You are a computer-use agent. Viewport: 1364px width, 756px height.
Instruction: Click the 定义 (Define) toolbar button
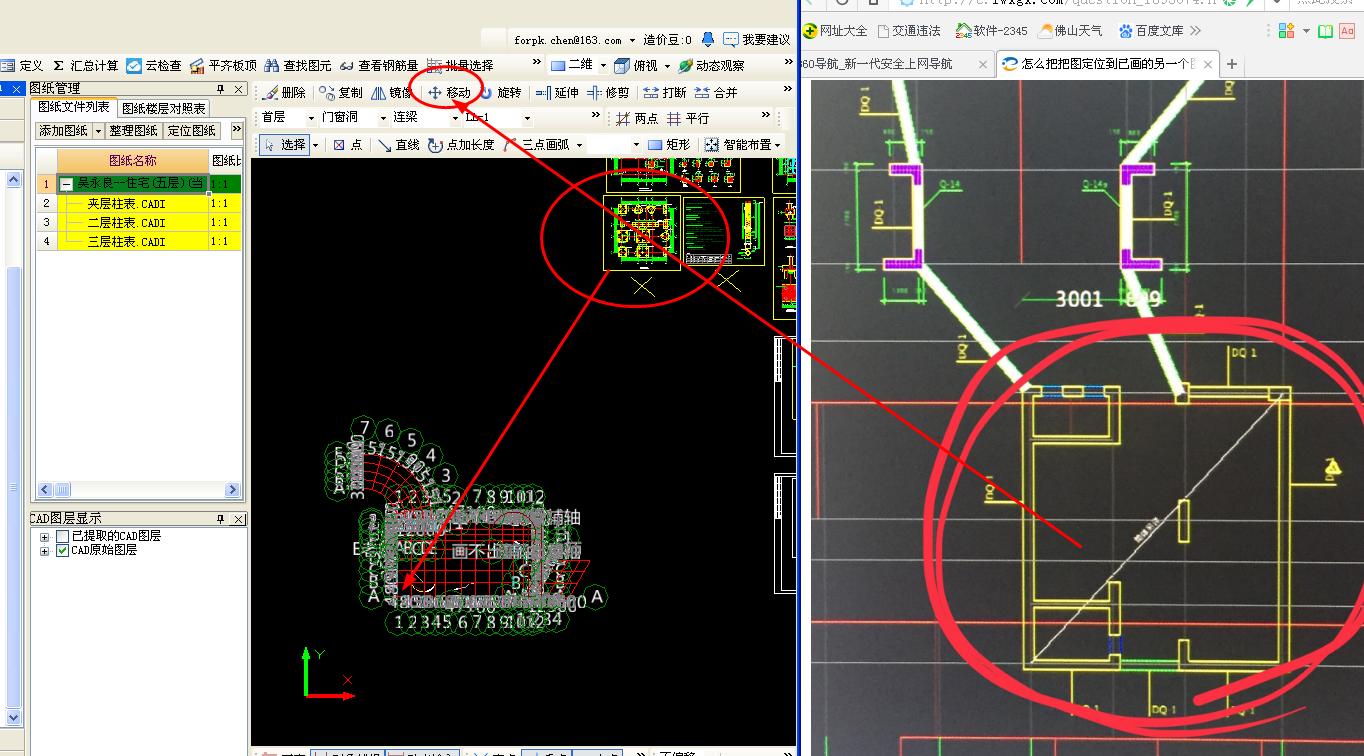22,66
